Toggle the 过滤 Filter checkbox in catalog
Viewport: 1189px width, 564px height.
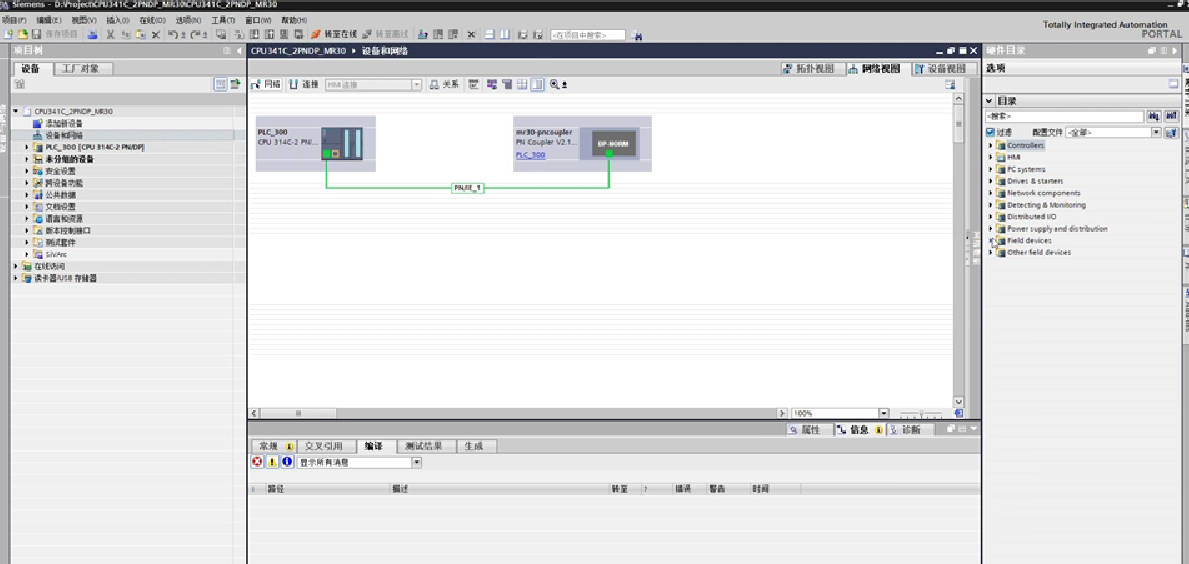(x=990, y=132)
